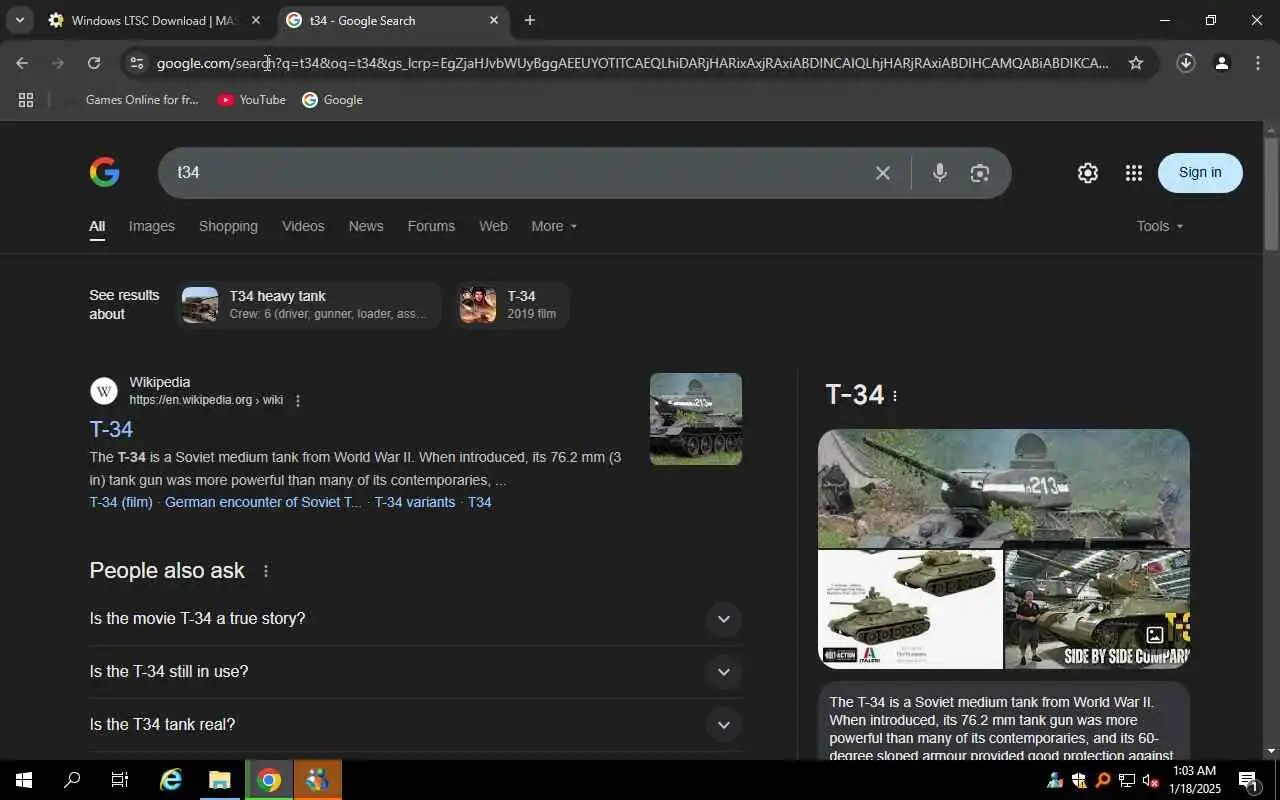Expand 'Is the T34 tank real?'
Viewport: 1280px width, 800px height.
coord(416,725)
